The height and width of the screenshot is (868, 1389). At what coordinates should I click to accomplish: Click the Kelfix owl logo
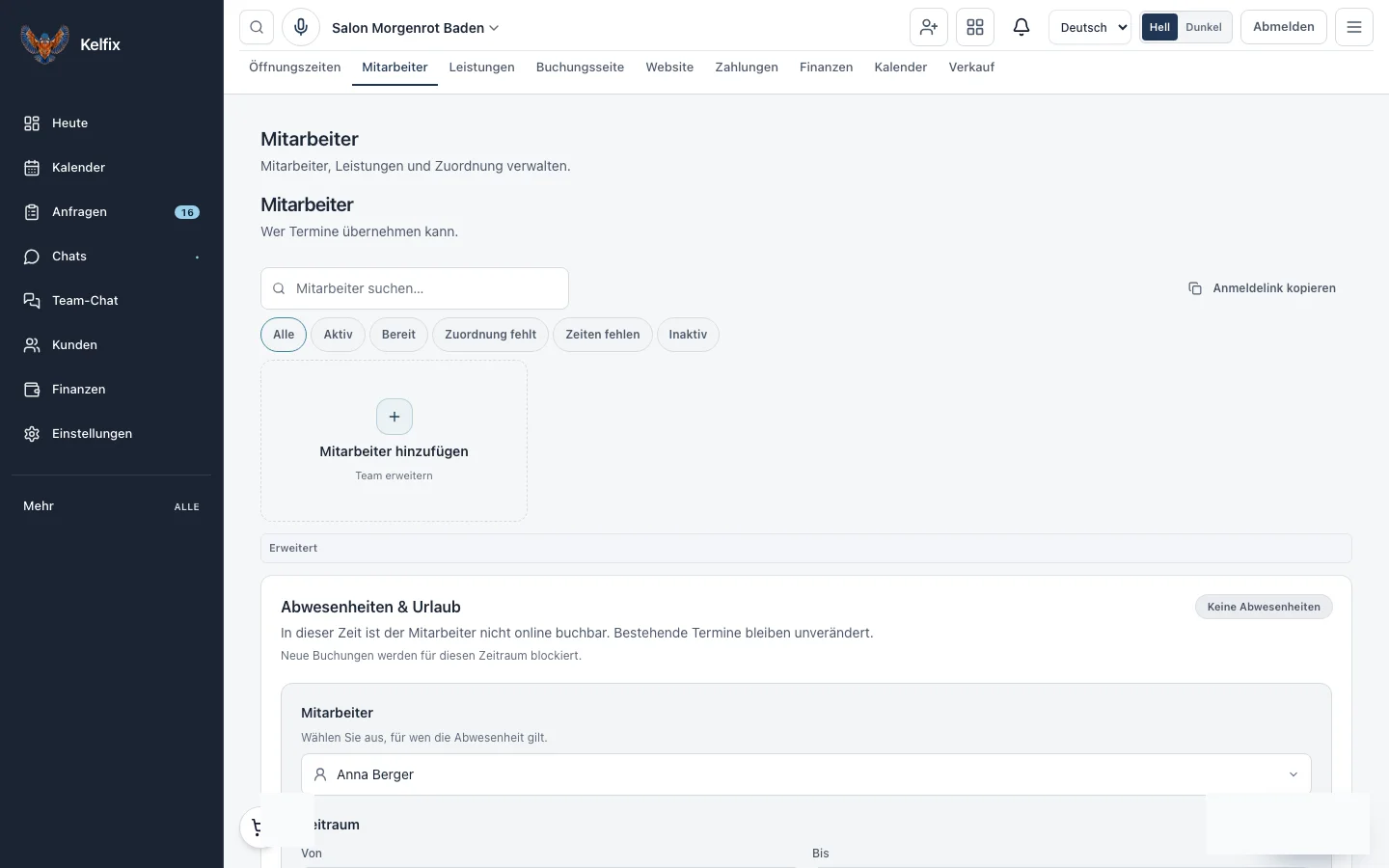[x=44, y=44]
